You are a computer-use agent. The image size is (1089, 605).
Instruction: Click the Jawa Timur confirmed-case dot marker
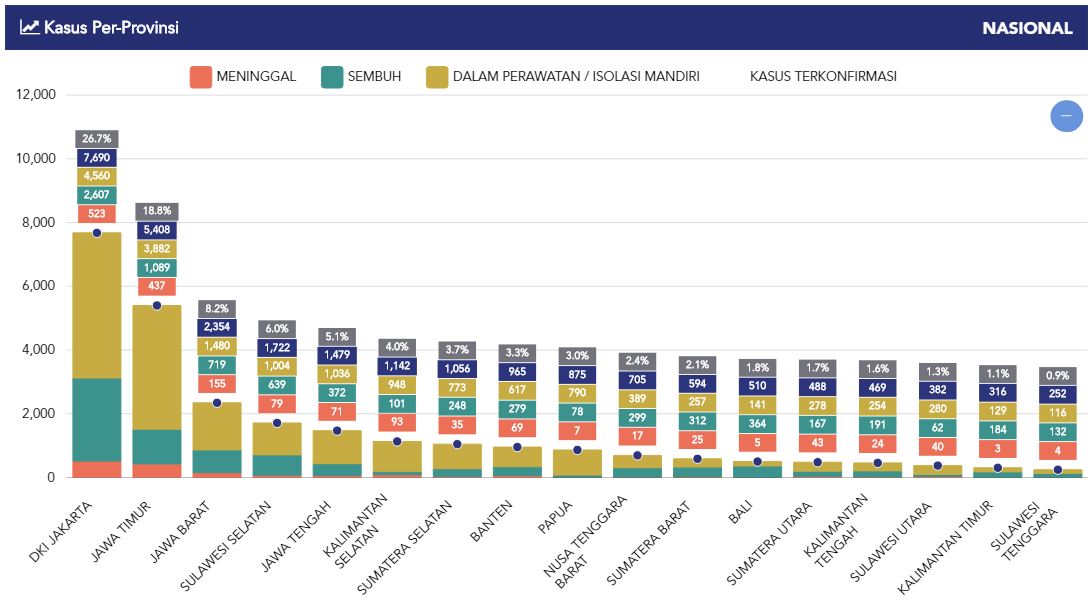click(x=157, y=305)
